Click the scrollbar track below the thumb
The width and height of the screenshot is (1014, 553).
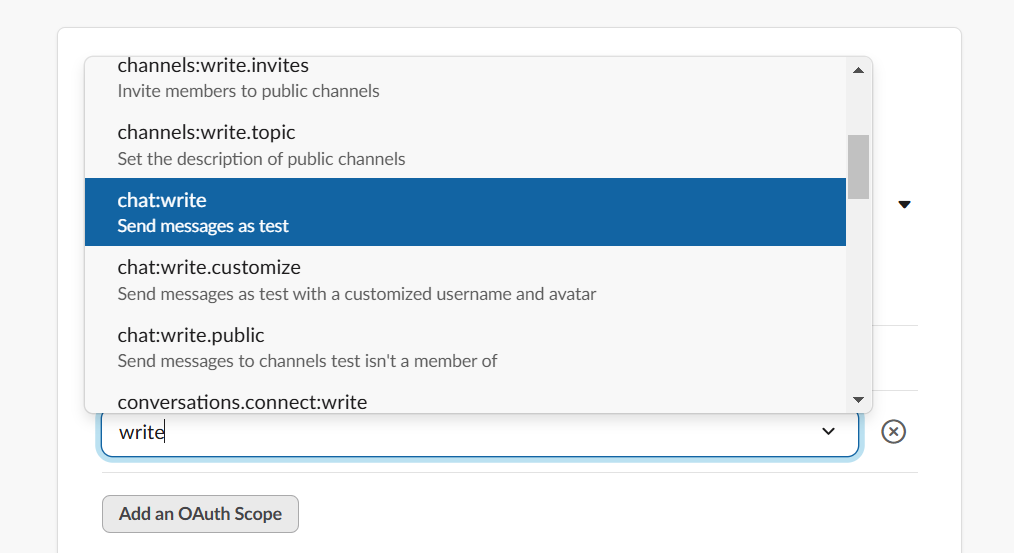858,300
